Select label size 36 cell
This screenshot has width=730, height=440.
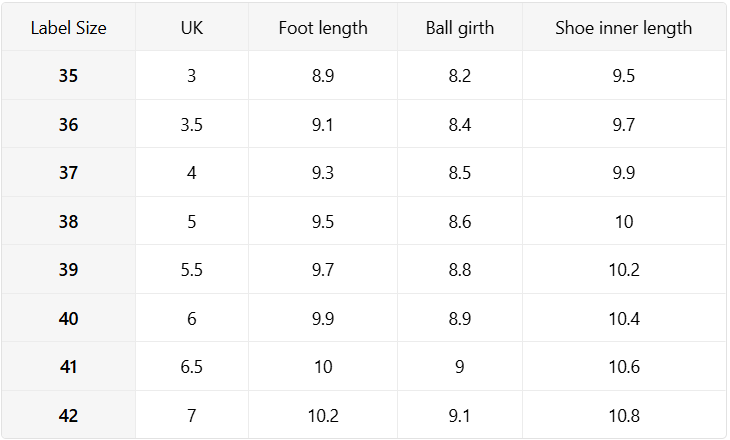(68, 125)
